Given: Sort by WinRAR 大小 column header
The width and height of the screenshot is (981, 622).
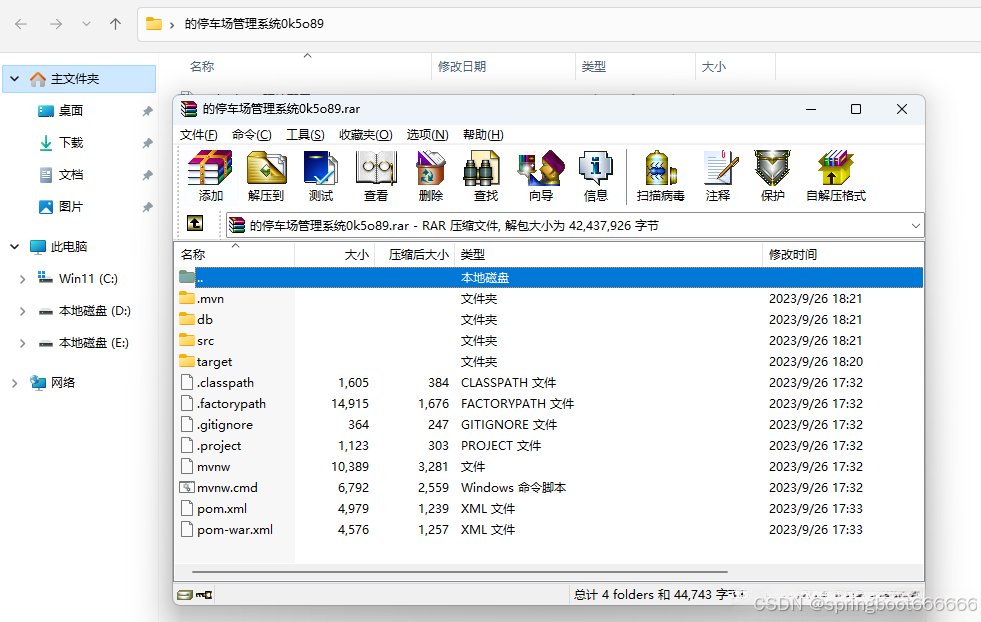Looking at the screenshot, I should click(x=335, y=255).
